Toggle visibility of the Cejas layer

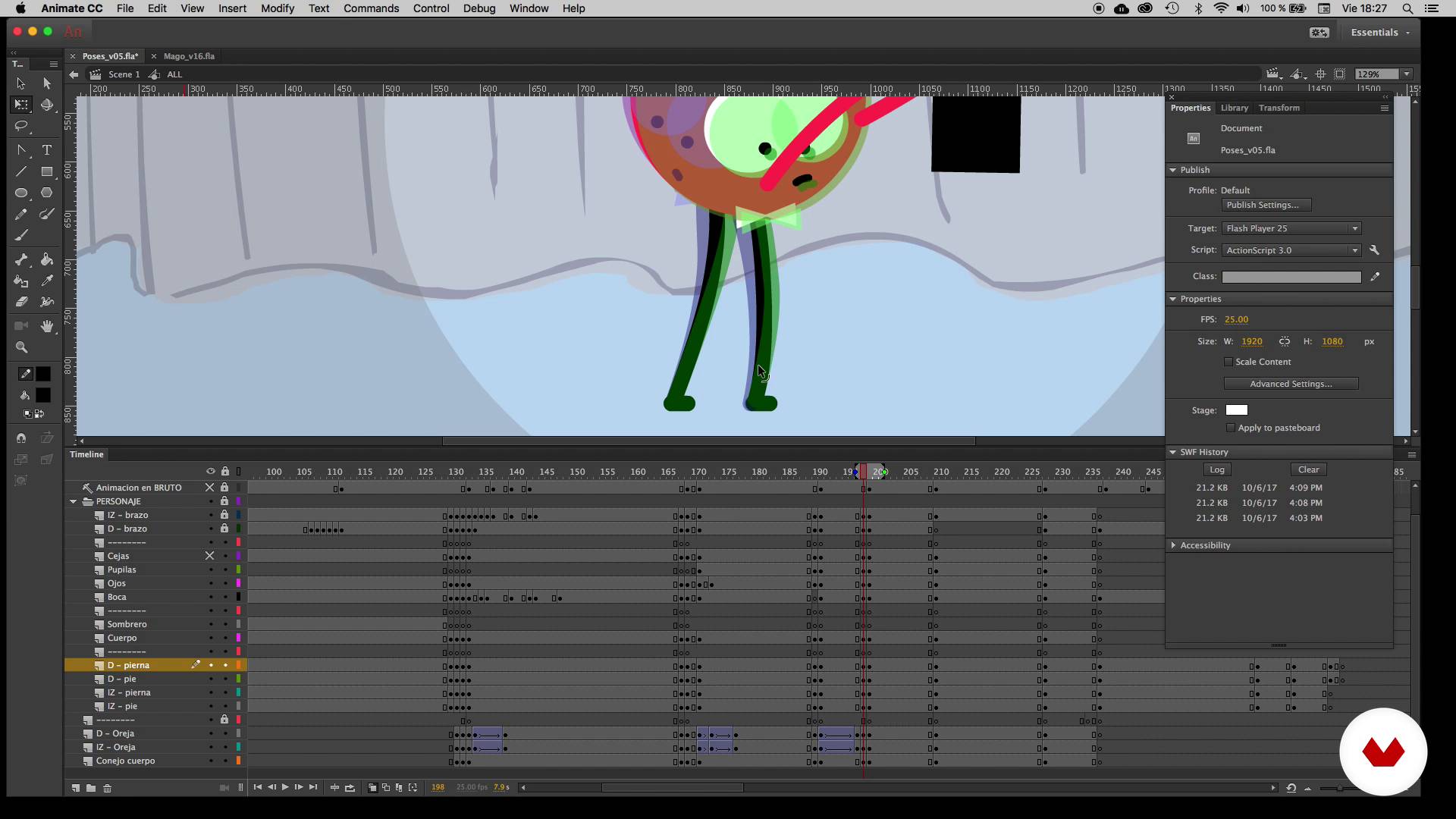[210, 556]
